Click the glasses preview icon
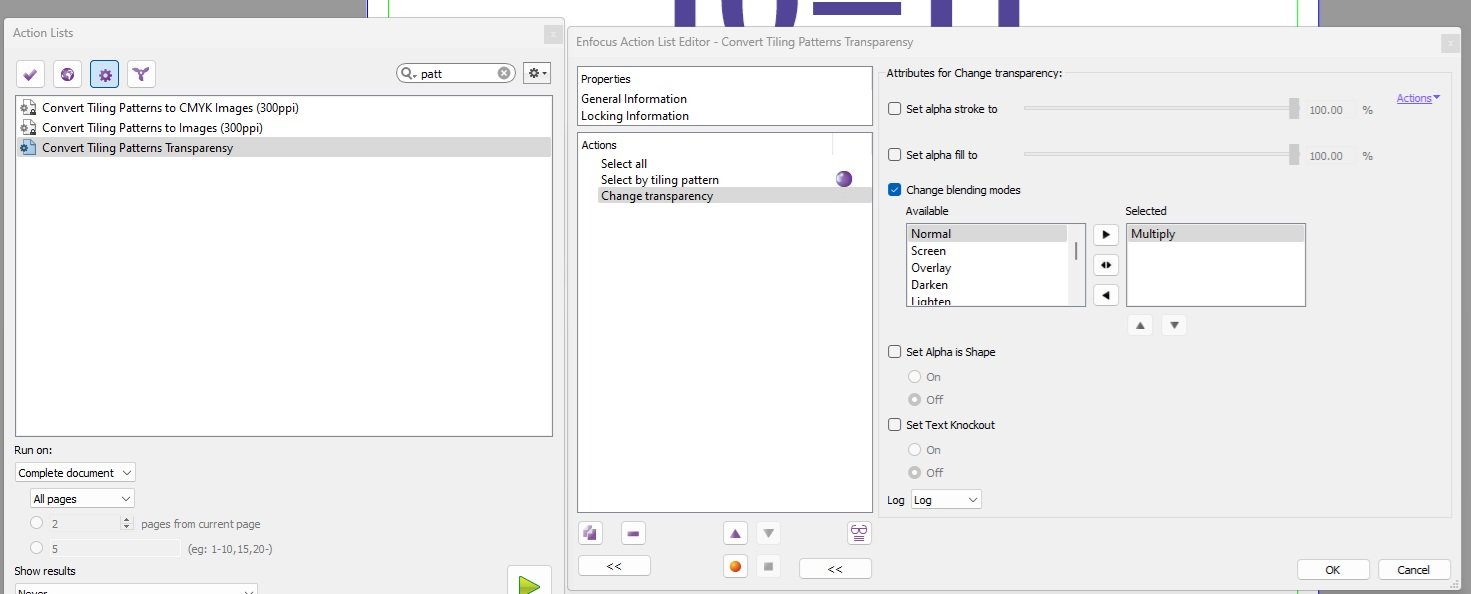The height and width of the screenshot is (594, 1471). pyautogui.click(x=859, y=533)
